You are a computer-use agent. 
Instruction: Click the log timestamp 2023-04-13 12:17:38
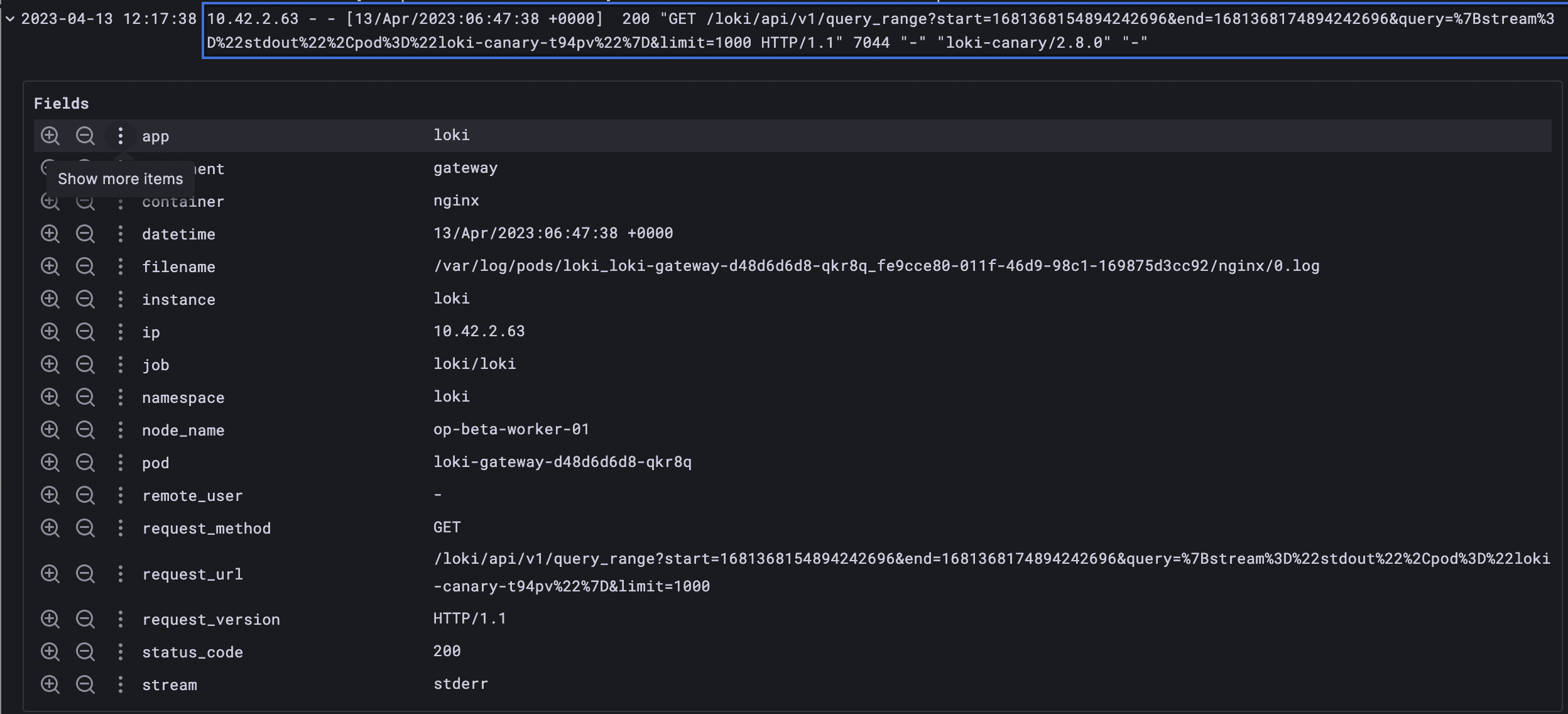click(109, 19)
